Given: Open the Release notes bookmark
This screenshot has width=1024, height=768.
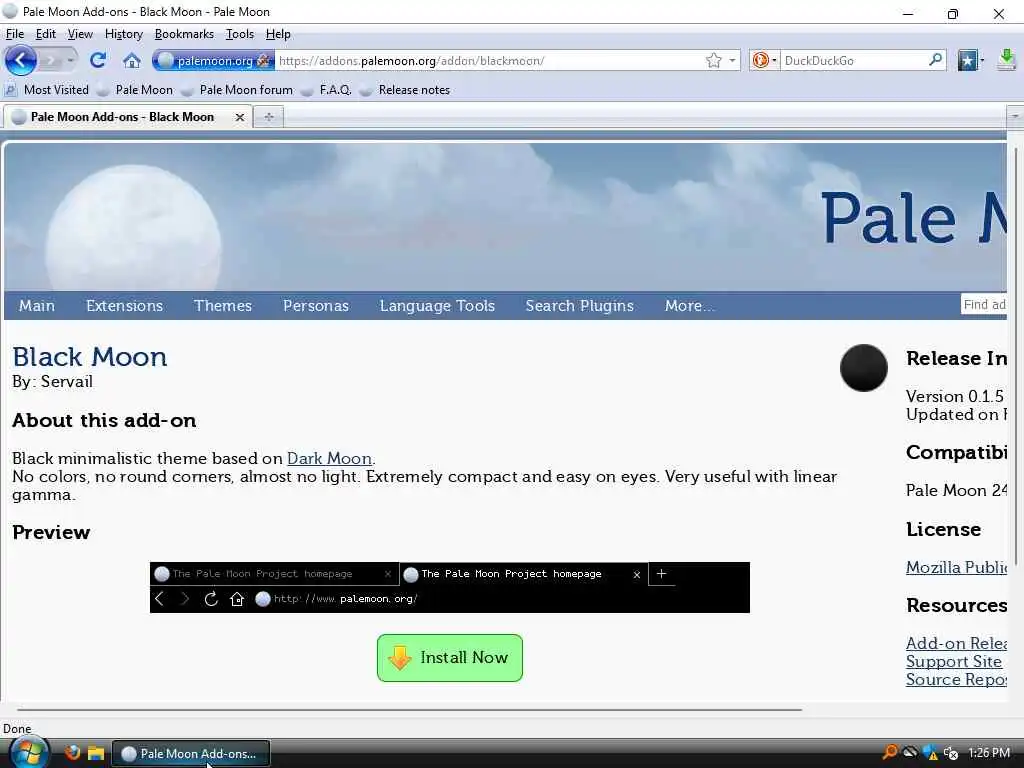Looking at the screenshot, I should [406, 89].
